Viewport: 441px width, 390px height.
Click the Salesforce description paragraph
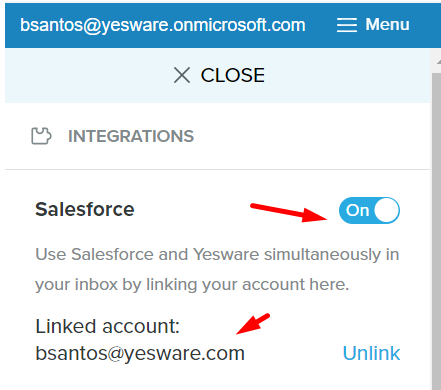(217, 269)
